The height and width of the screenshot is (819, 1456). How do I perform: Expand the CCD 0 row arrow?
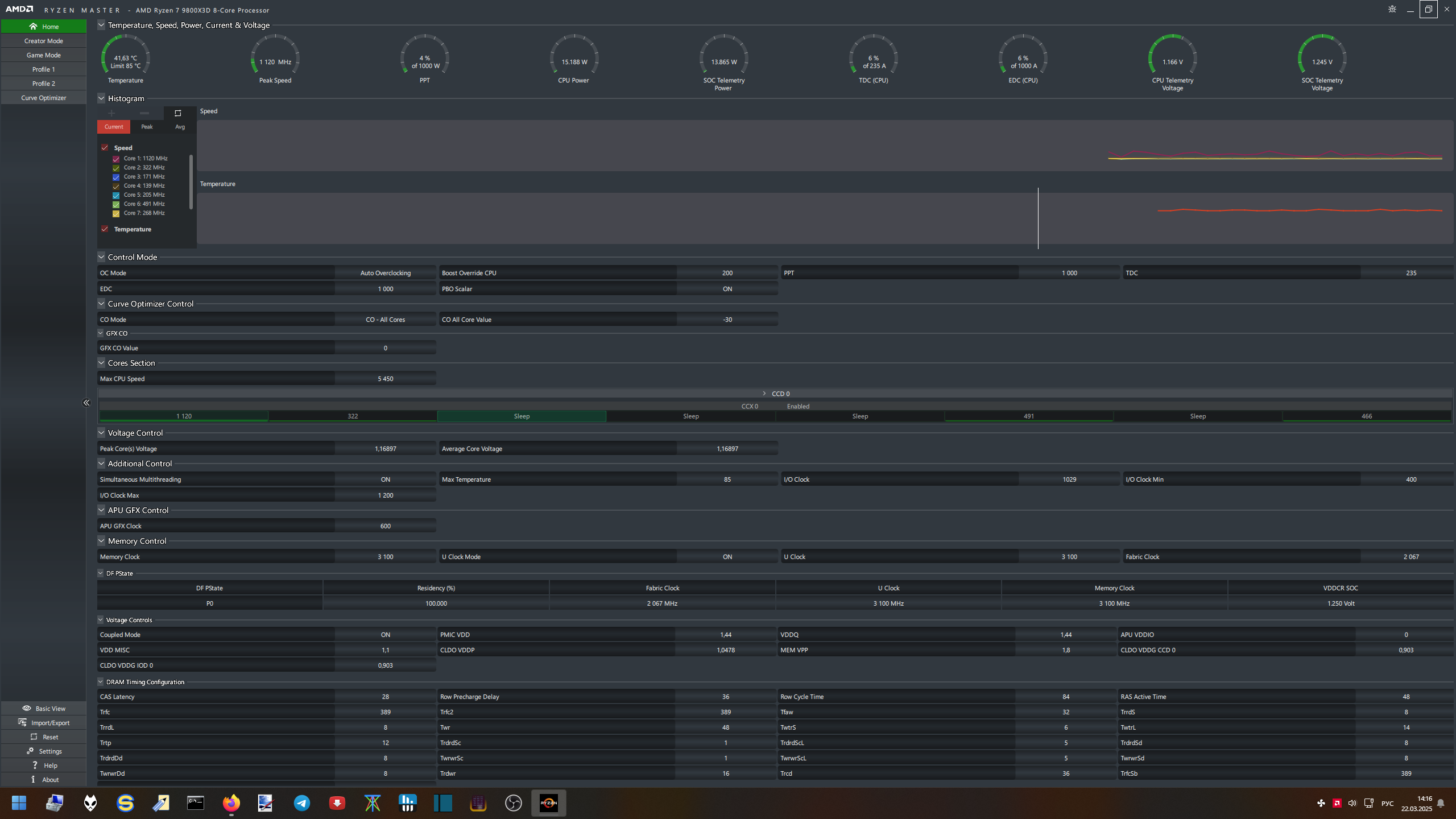tap(764, 394)
